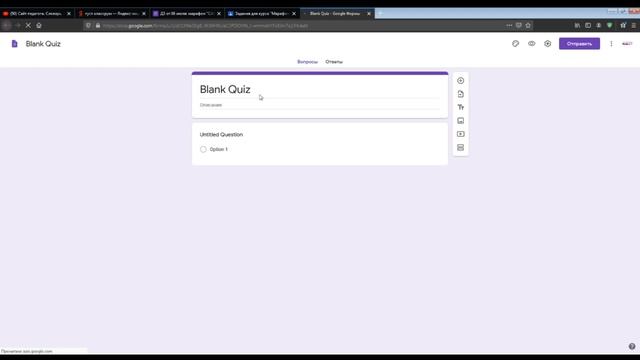Click the Import questions icon
Screen dimensions: 640x360
click(460, 94)
